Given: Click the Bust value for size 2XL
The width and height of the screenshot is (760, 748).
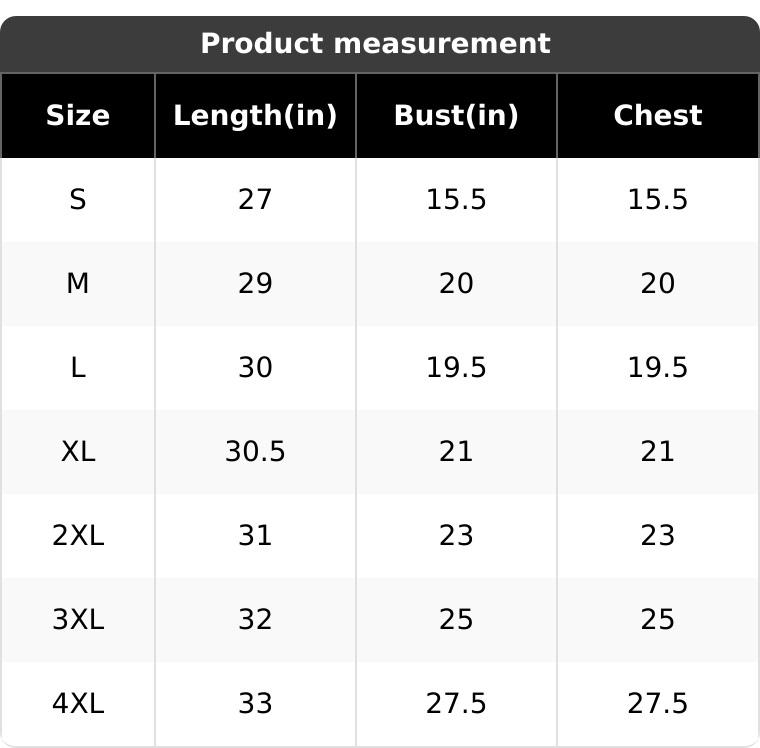Looking at the screenshot, I should click(456, 536).
